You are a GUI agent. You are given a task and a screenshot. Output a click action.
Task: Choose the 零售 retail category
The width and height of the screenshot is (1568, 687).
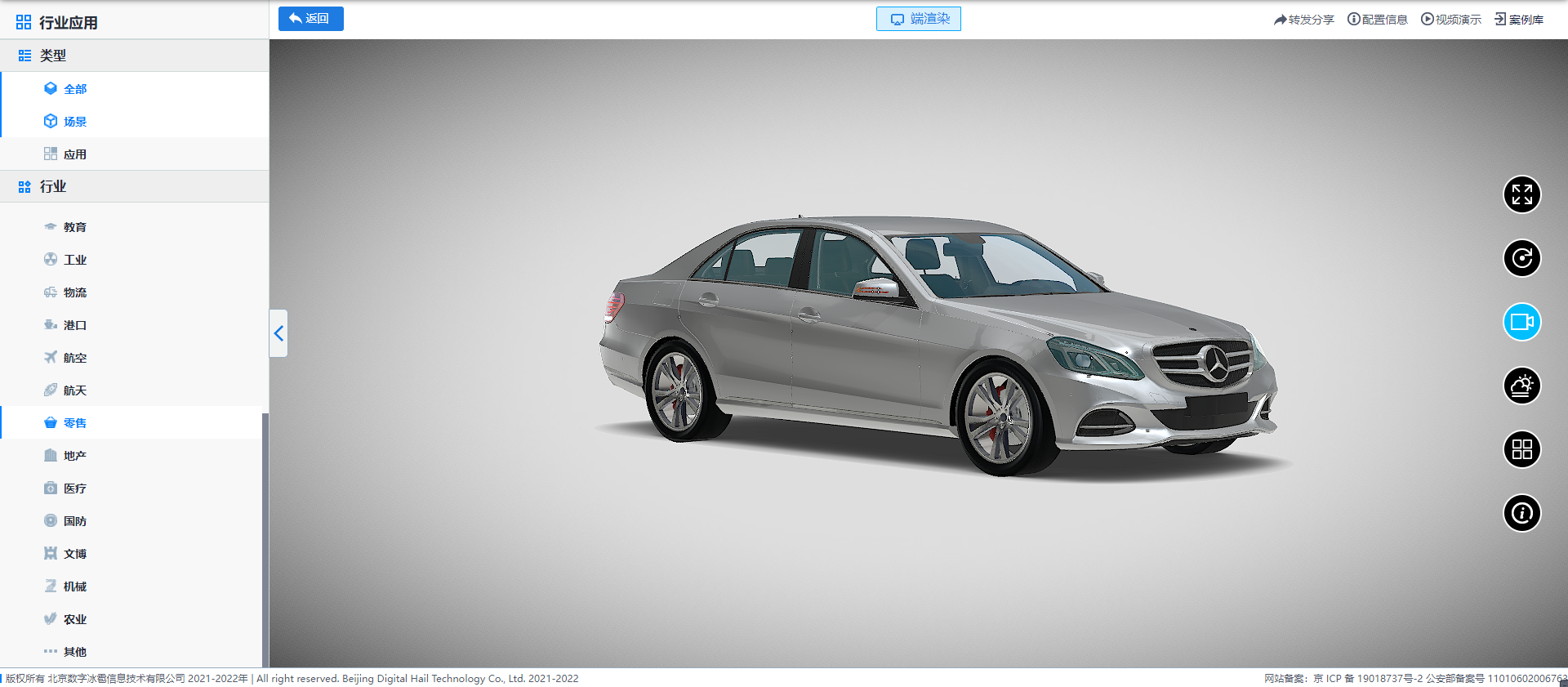point(131,423)
